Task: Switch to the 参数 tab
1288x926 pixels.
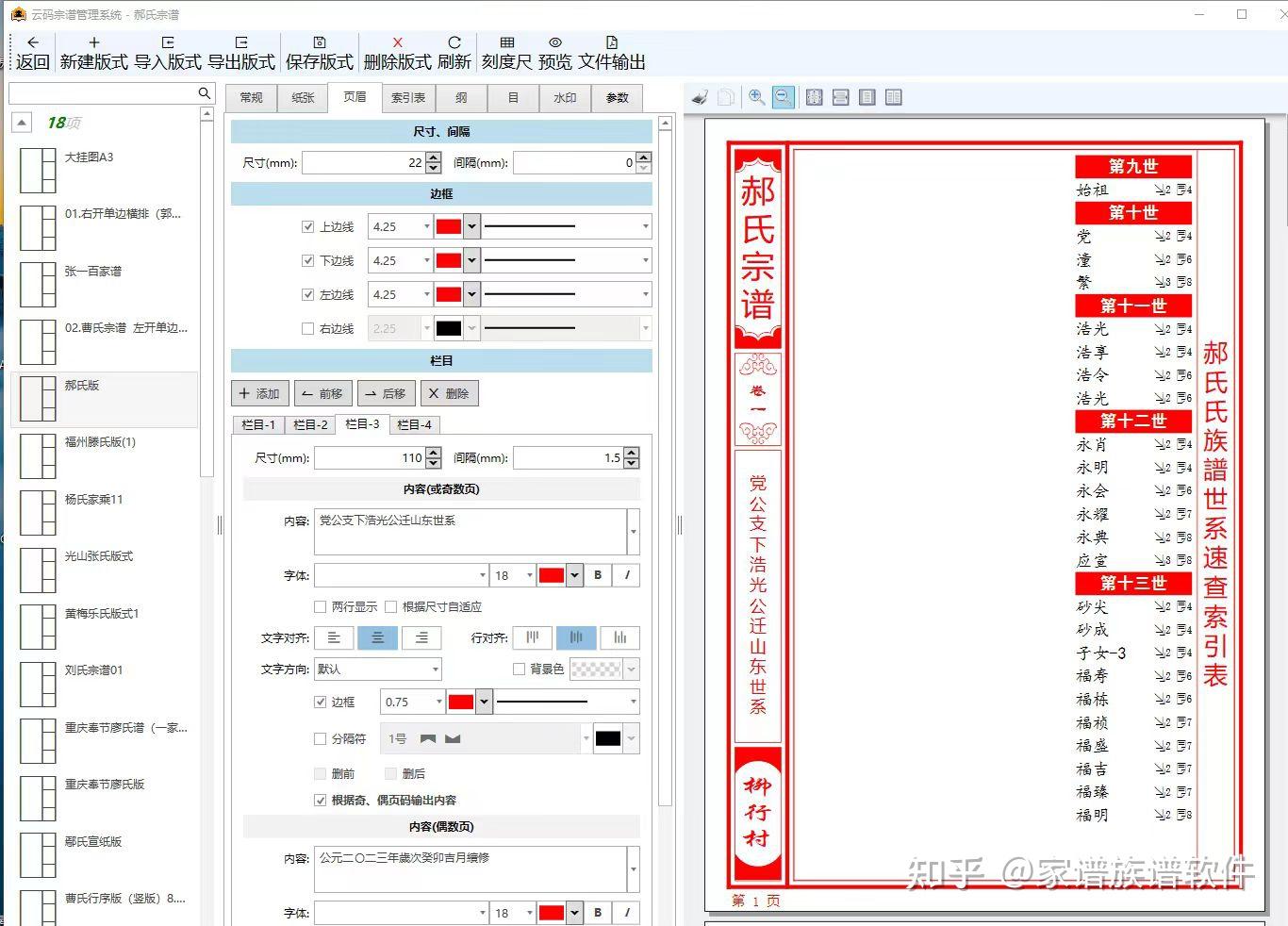Action: [617, 98]
